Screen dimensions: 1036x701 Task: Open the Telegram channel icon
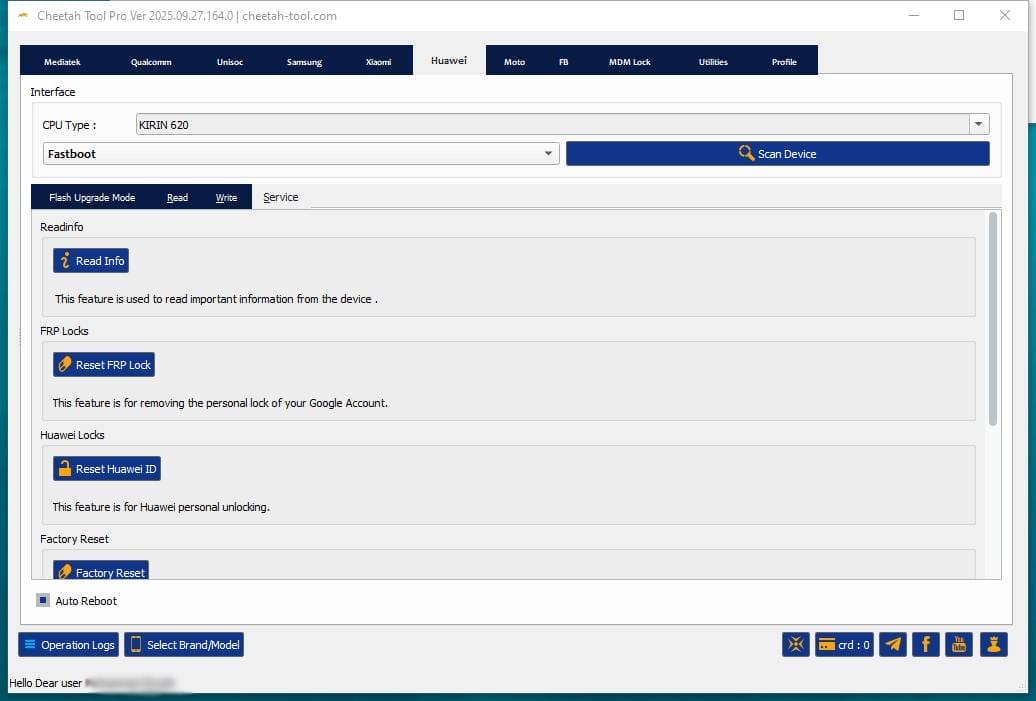pyautogui.click(x=893, y=645)
